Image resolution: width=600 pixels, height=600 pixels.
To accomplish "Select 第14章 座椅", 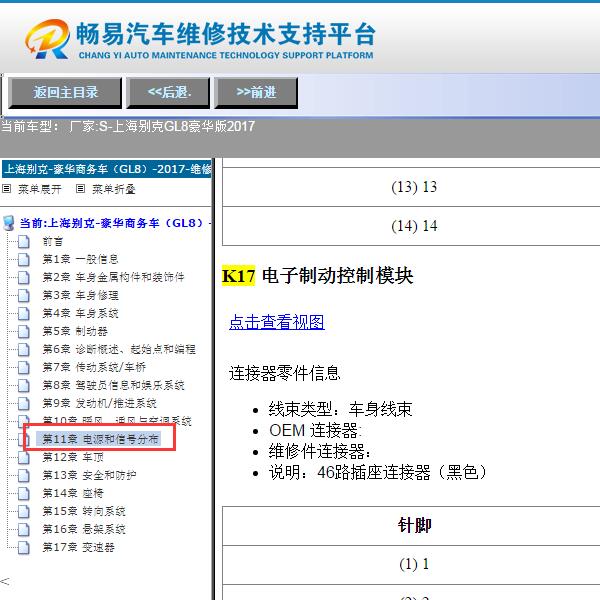I will (x=73, y=493).
